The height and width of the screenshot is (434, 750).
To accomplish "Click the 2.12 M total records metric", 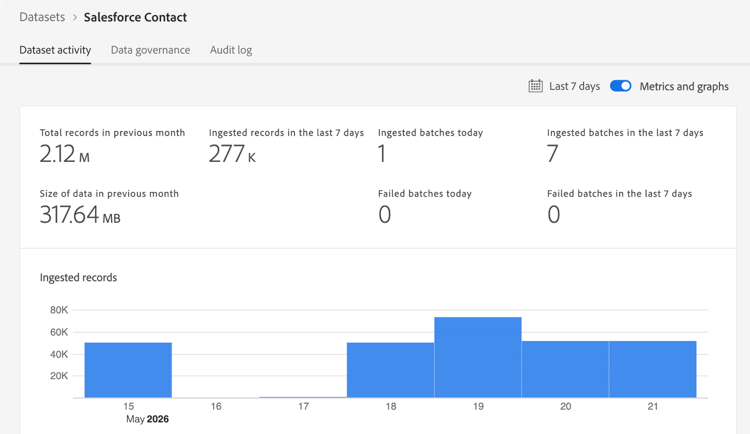I will pyautogui.click(x=65, y=154).
